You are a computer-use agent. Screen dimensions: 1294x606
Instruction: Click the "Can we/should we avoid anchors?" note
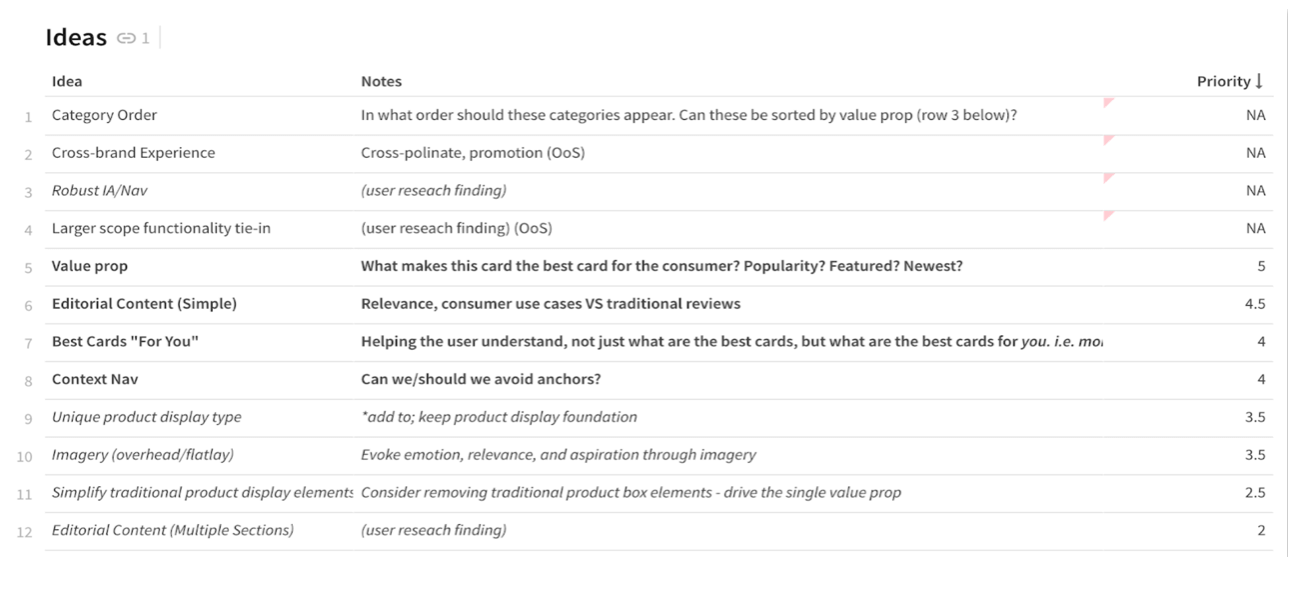pos(481,379)
